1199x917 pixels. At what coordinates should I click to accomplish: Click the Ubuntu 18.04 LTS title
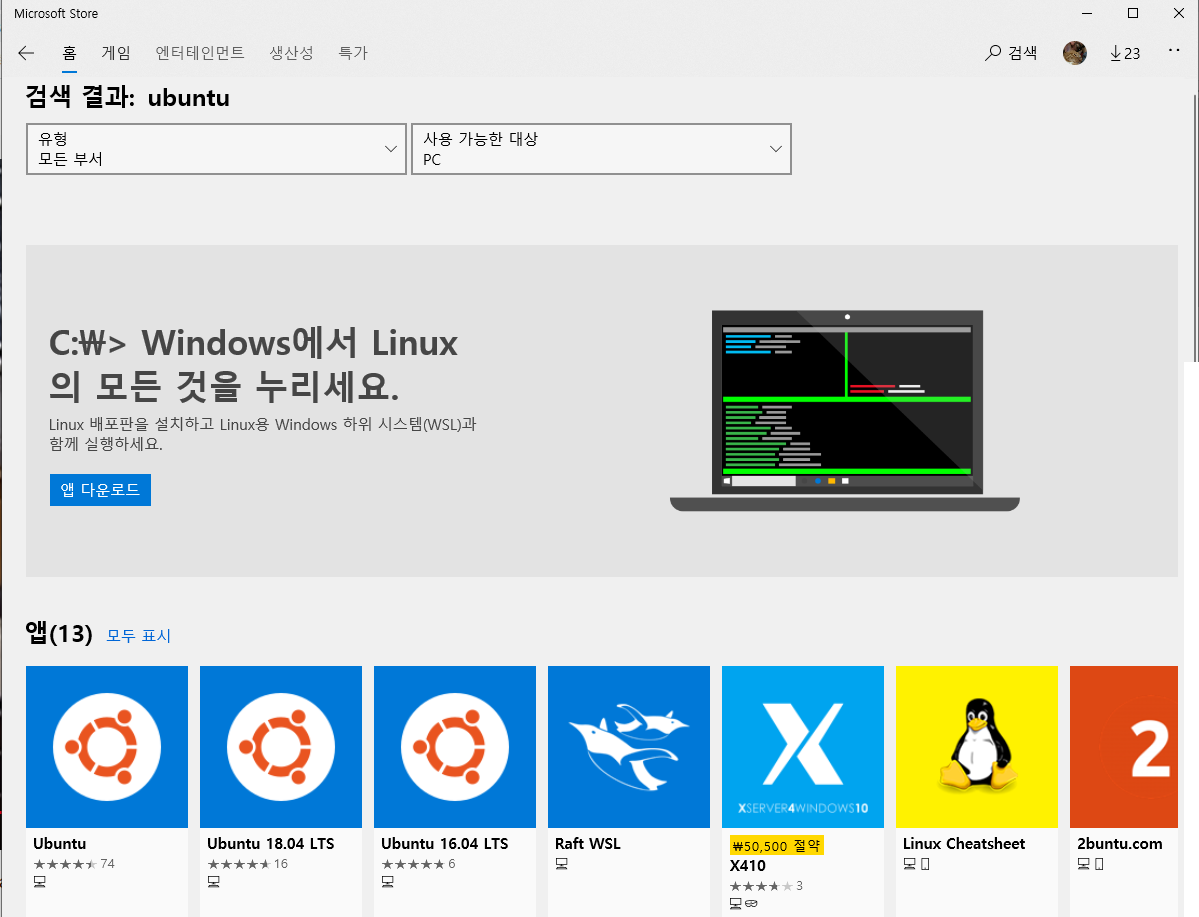tap(271, 844)
